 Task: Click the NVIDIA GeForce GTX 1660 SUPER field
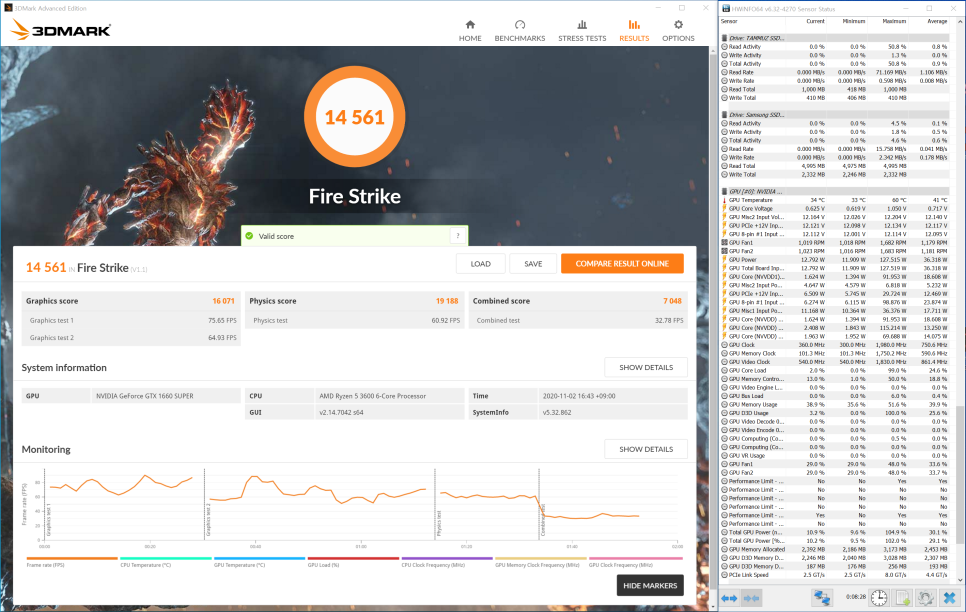point(166,396)
